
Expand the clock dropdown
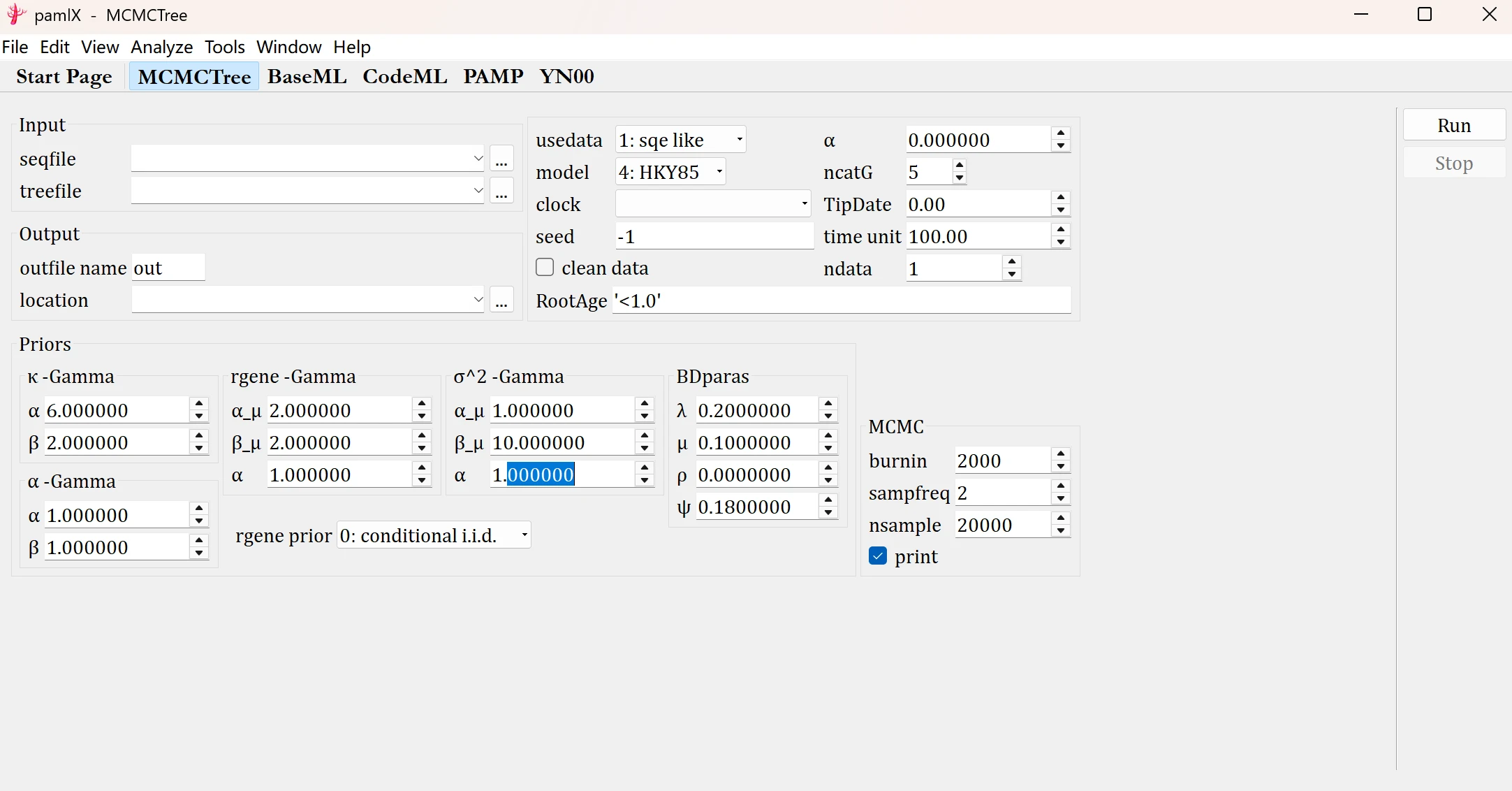tap(712, 204)
